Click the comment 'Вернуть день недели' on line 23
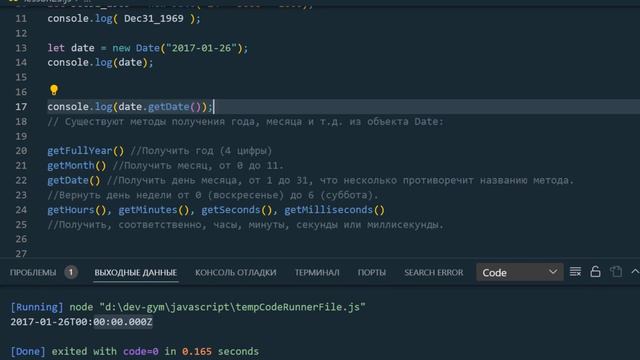This screenshot has height=360, width=640. click(x=213, y=195)
